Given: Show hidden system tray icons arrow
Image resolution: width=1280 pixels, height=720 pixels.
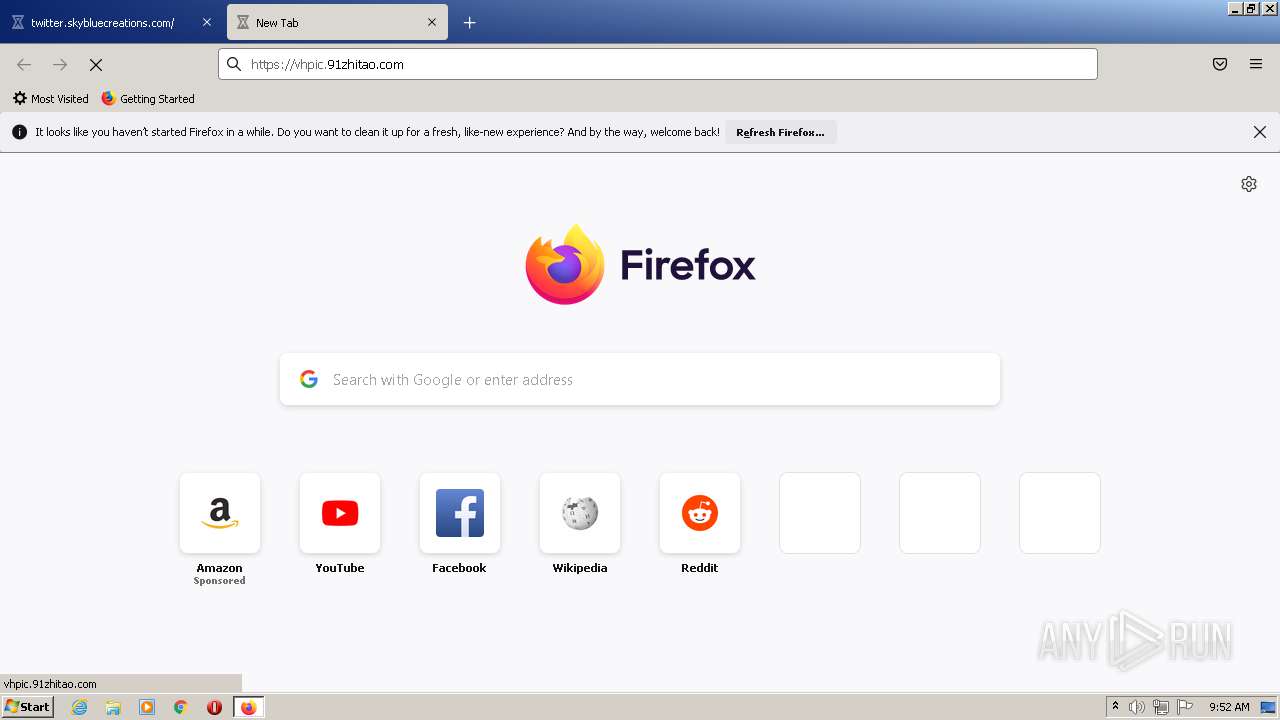Looking at the screenshot, I should (1116, 707).
